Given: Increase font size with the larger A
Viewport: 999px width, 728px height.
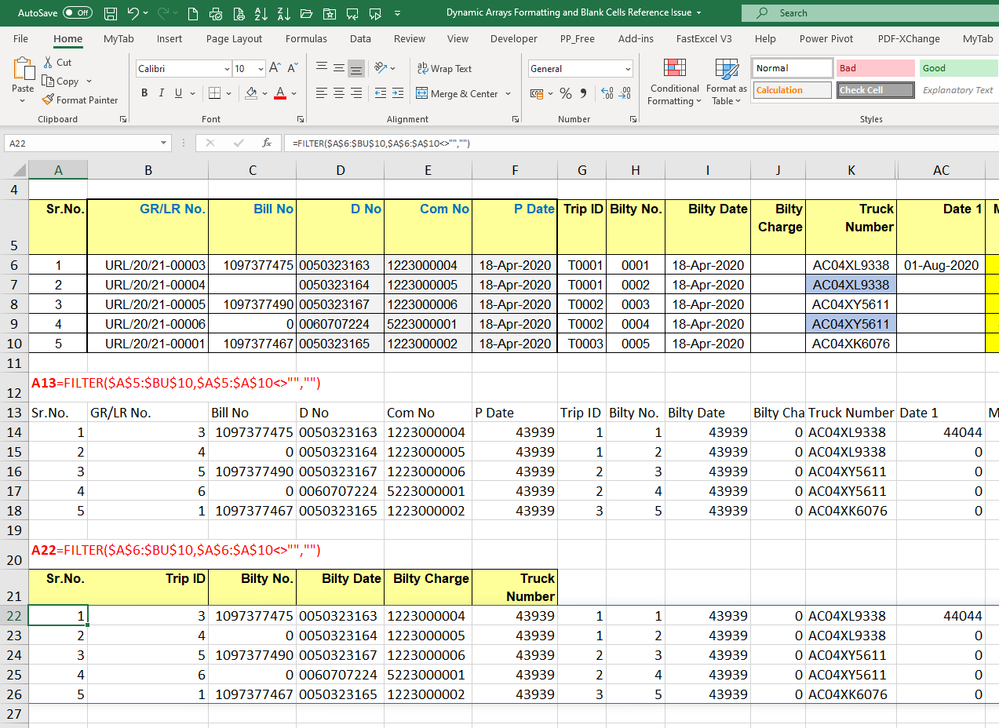Looking at the screenshot, I should 275,68.
